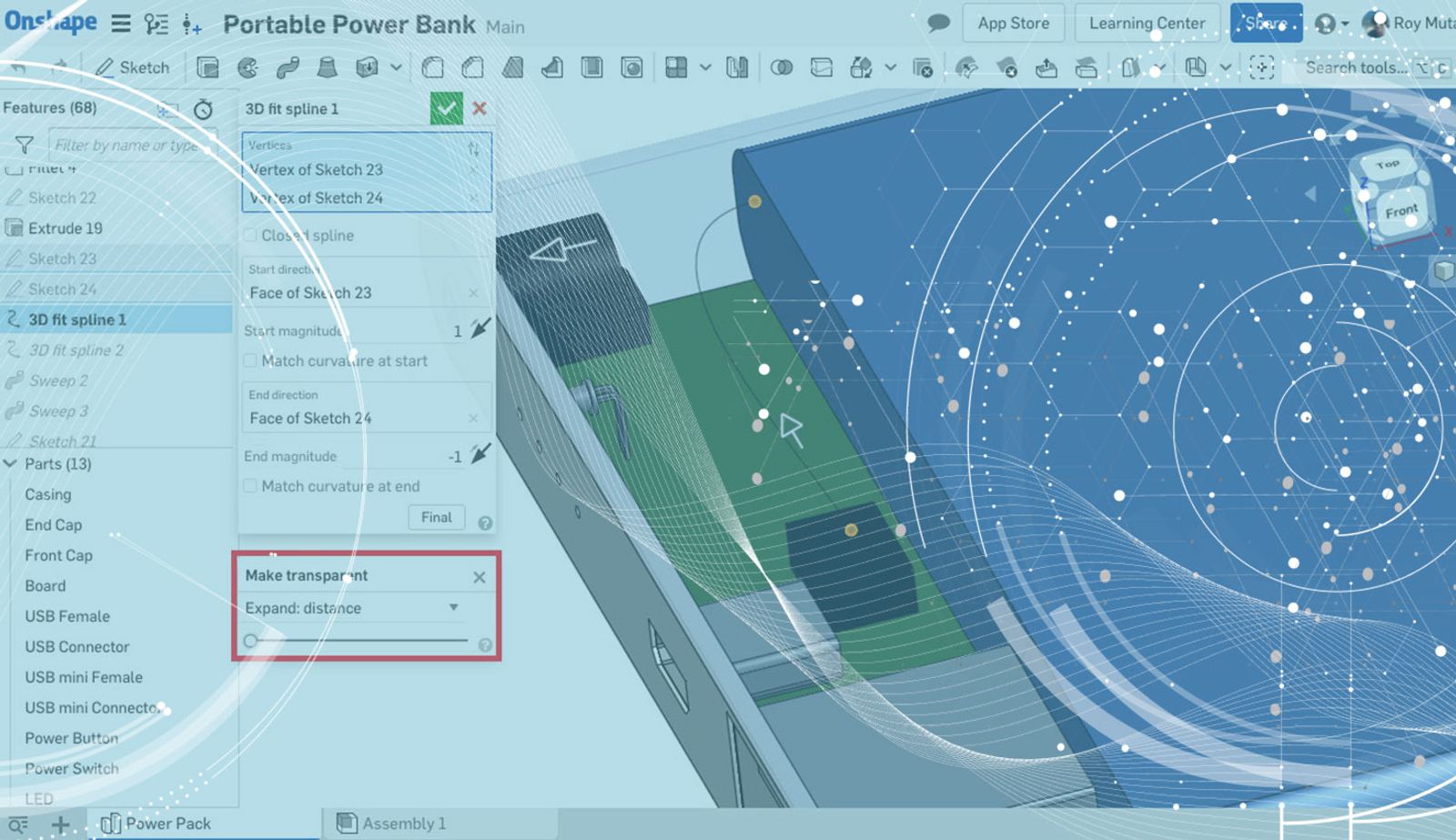1456x840 pixels.
Task: Open the comments speech bubble icon
Action: [x=938, y=24]
